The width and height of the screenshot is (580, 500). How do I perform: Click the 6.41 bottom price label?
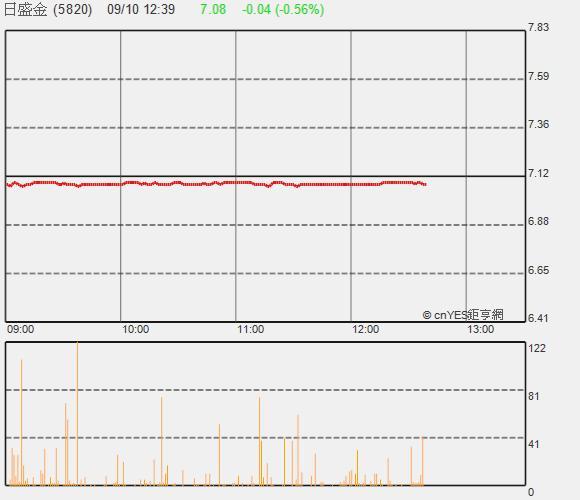[539, 318]
